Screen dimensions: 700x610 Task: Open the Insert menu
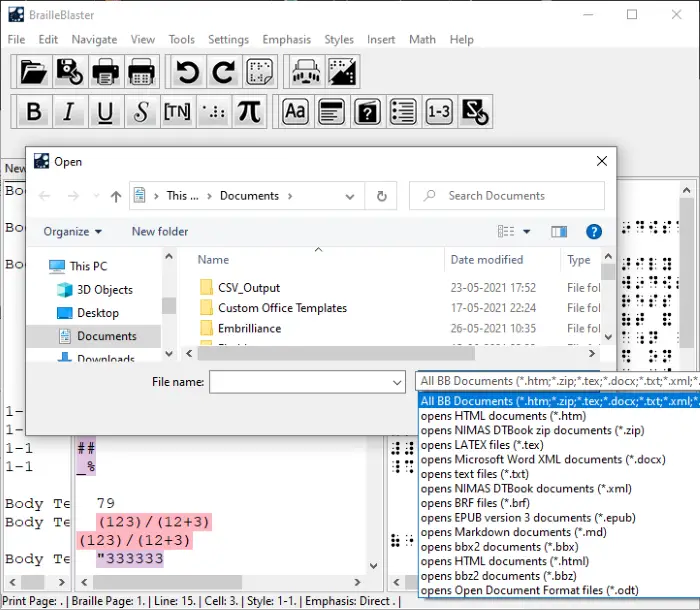[x=381, y=39]
